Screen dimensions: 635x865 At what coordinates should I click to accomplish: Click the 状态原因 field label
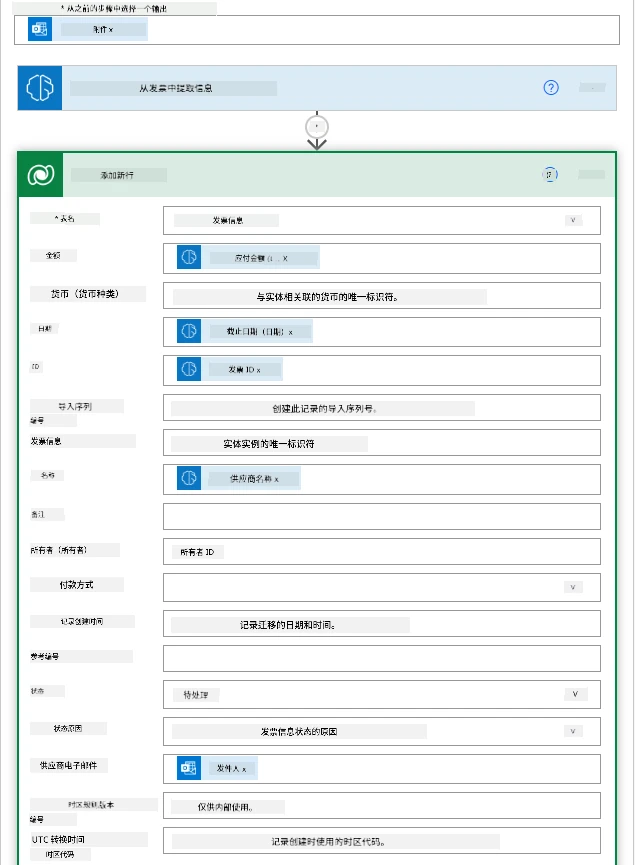pos(68,728)
